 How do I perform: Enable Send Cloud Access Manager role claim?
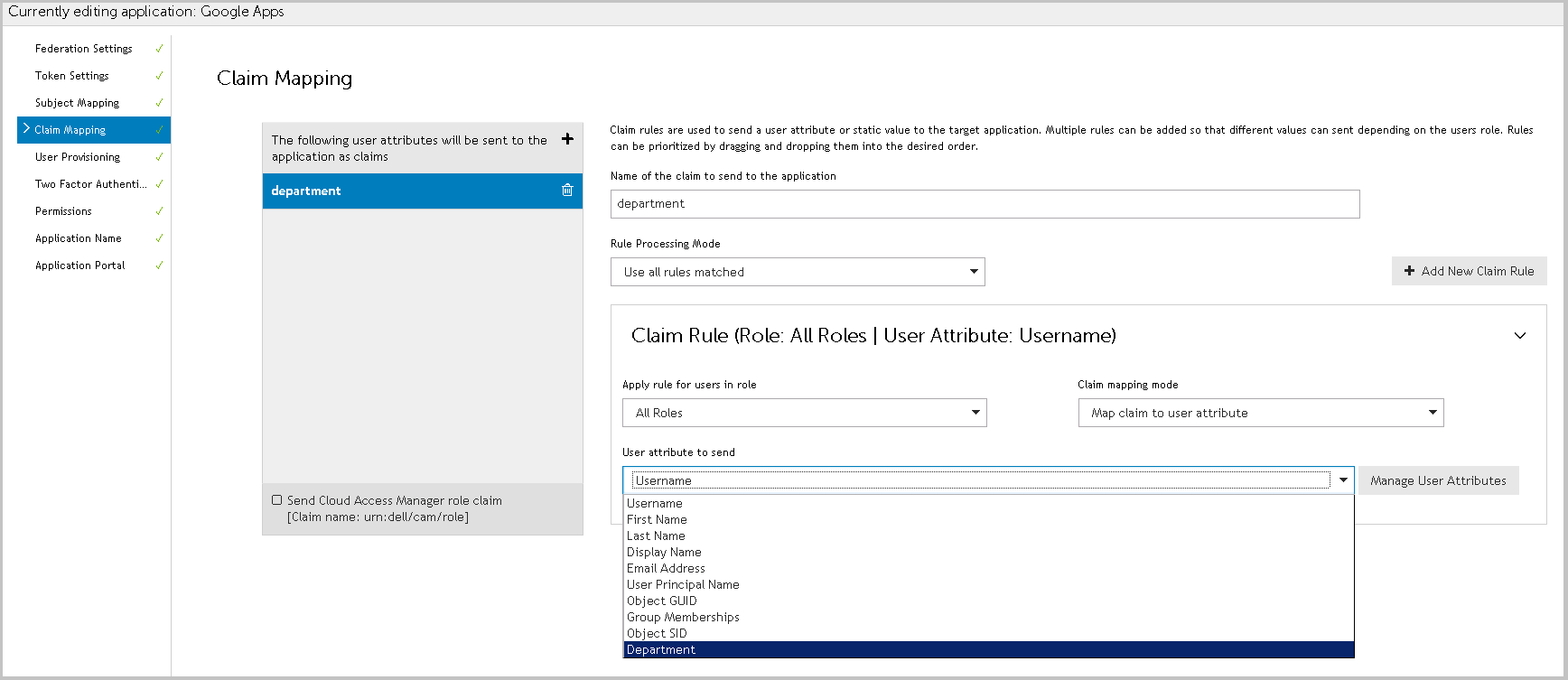point(277,500)
